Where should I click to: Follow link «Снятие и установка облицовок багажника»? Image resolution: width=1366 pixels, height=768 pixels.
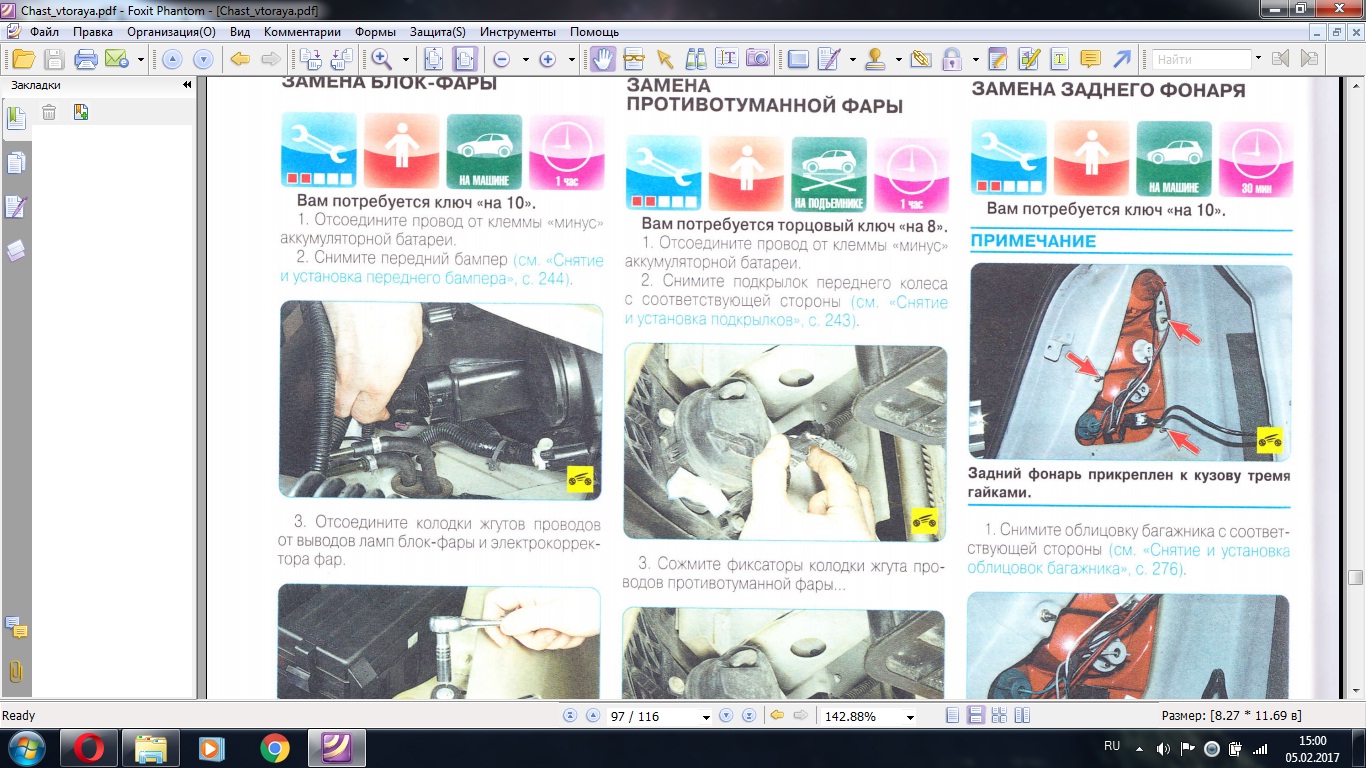[1129, 560]
